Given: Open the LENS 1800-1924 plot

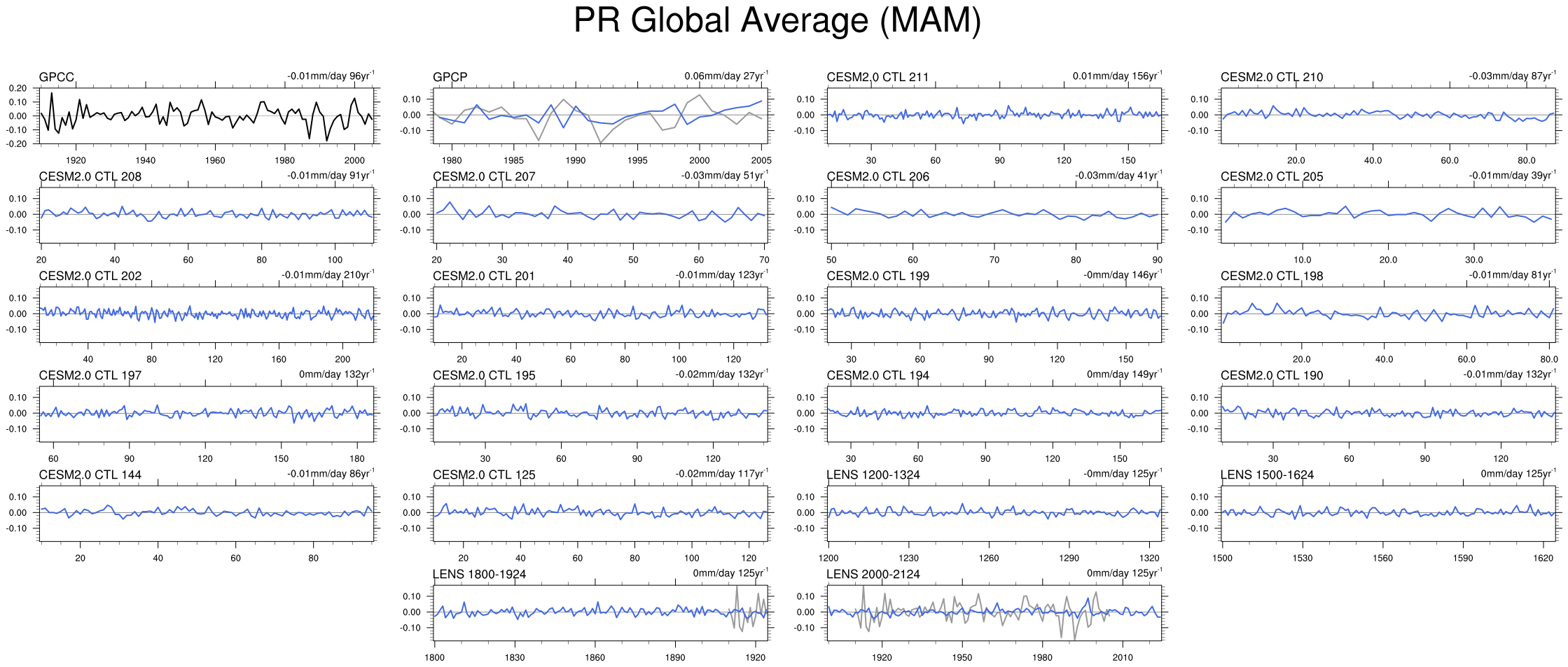Looking at the screenshot, I should (x=600, y=612).
